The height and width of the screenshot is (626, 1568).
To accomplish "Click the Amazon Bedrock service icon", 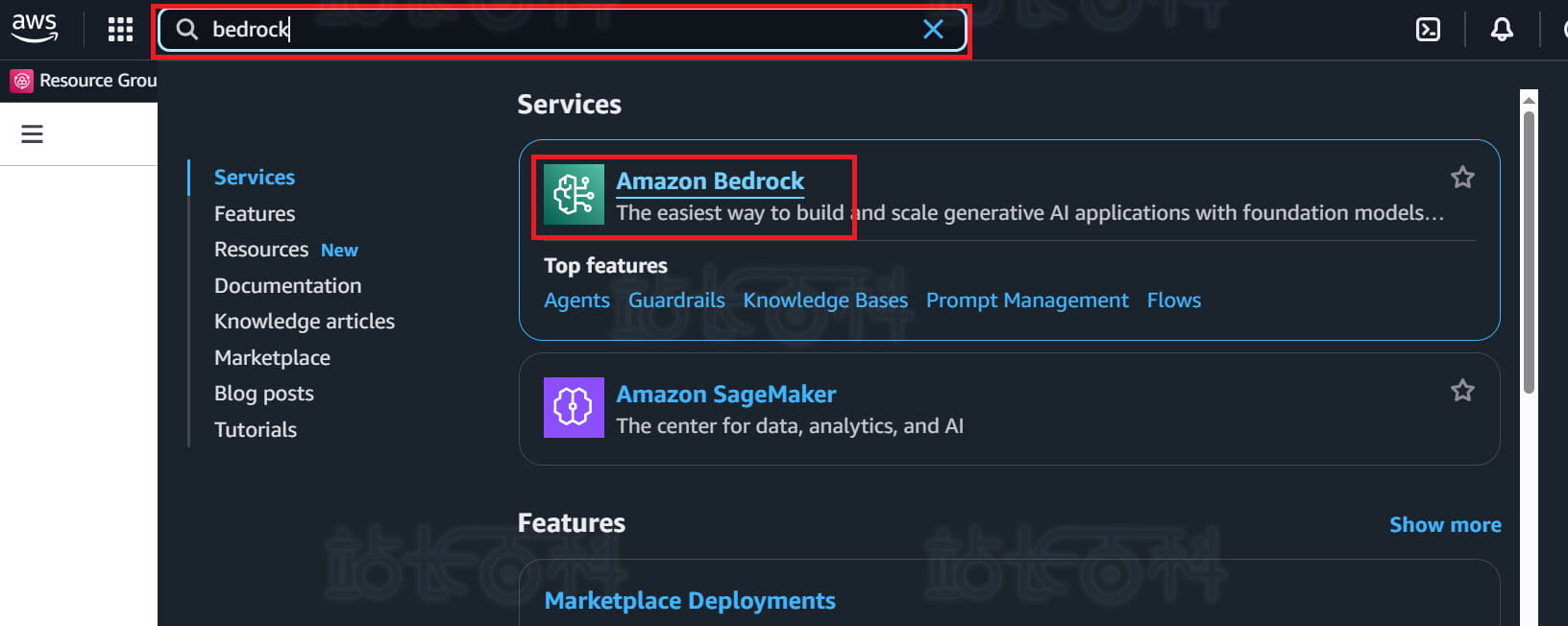I will pos(574,195).
